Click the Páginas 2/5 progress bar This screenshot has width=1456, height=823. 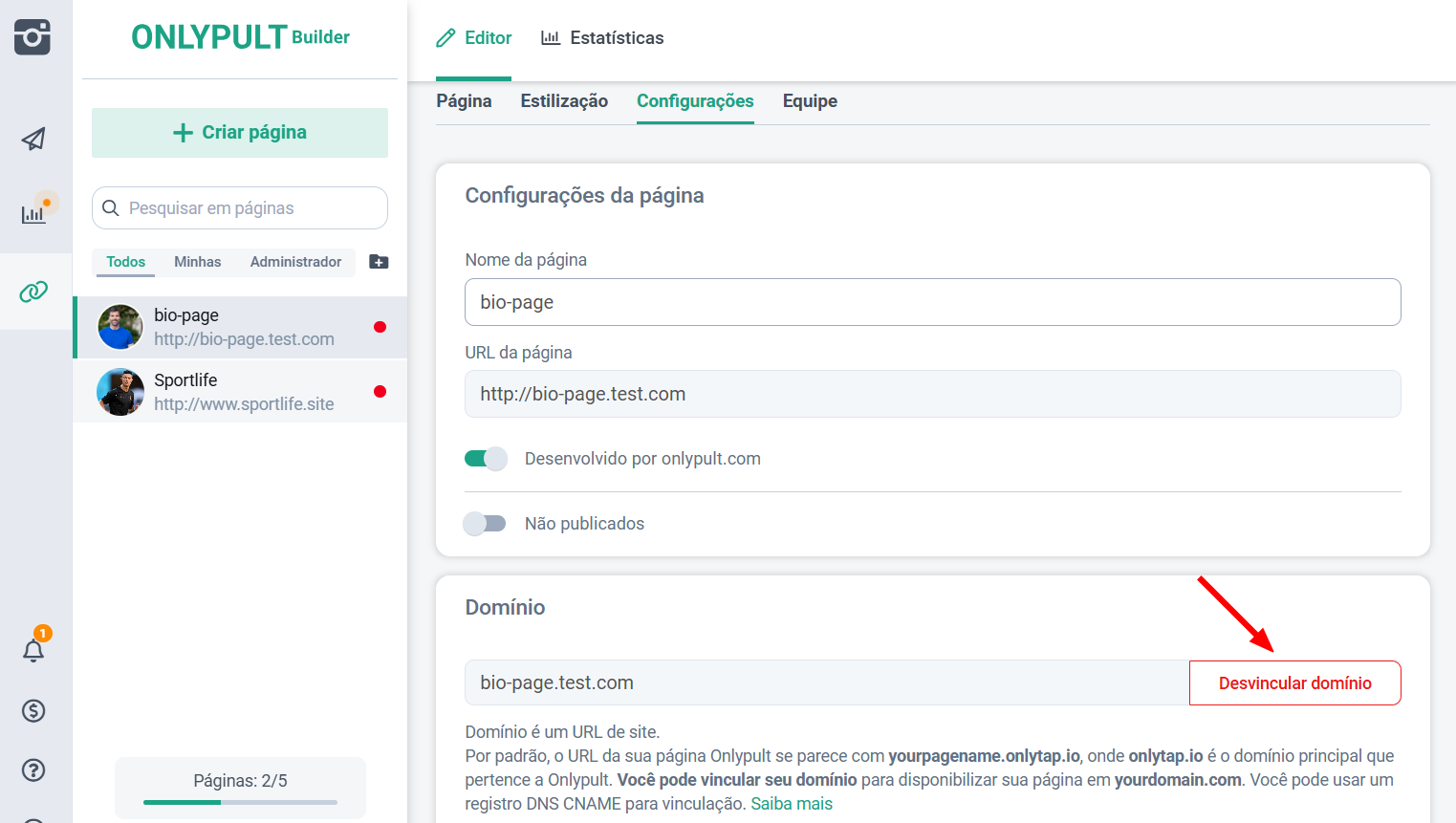[x=240, y=802]
